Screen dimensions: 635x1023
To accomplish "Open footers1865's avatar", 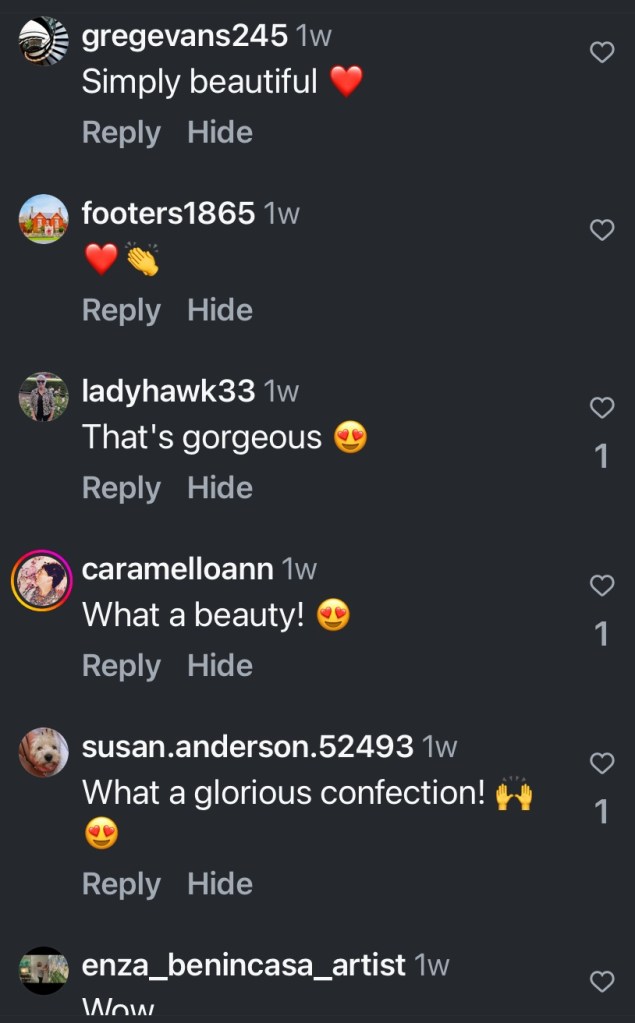I will point(44,219).
